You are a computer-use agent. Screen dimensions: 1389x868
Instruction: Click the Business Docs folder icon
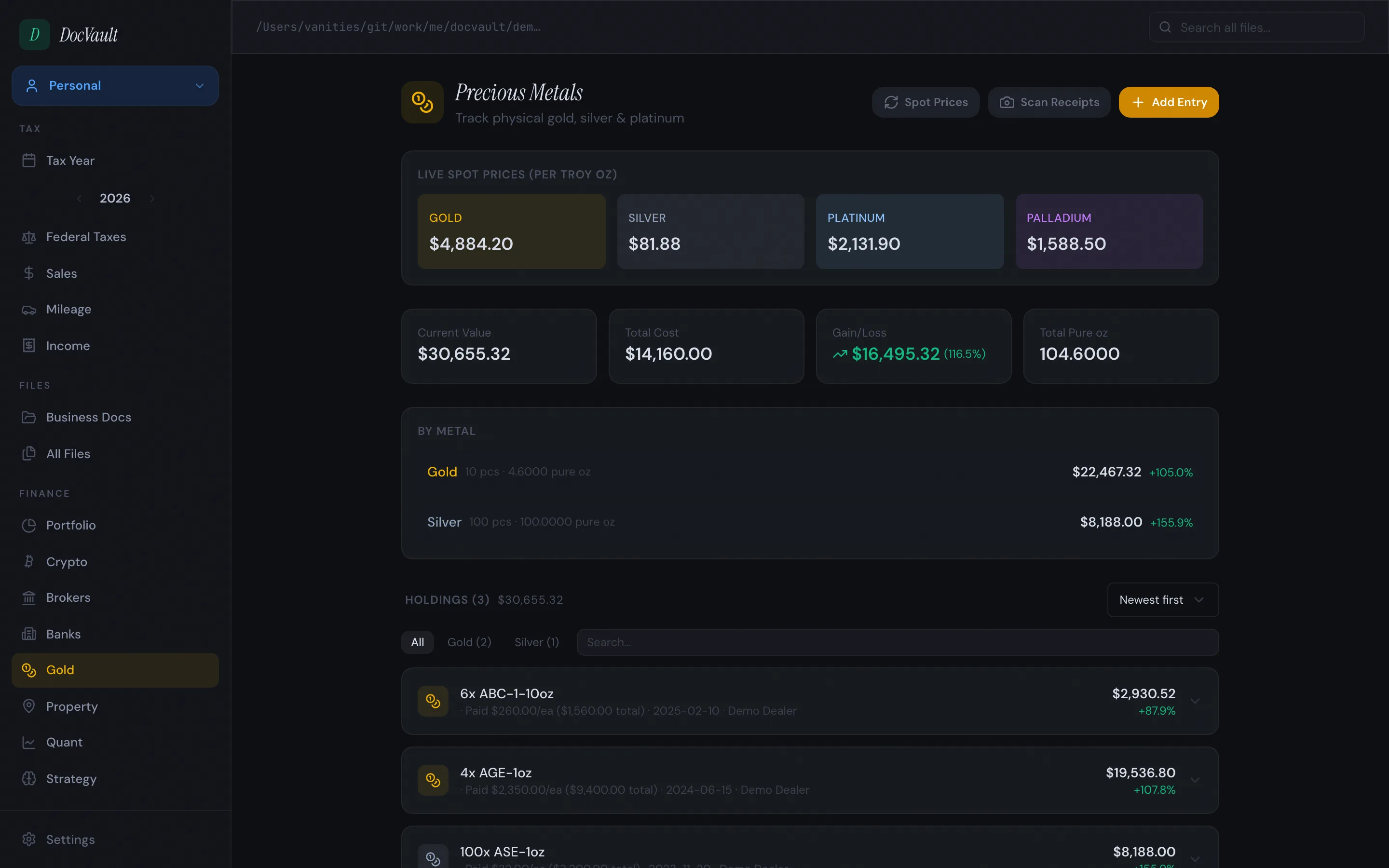[x=29, y=417]
